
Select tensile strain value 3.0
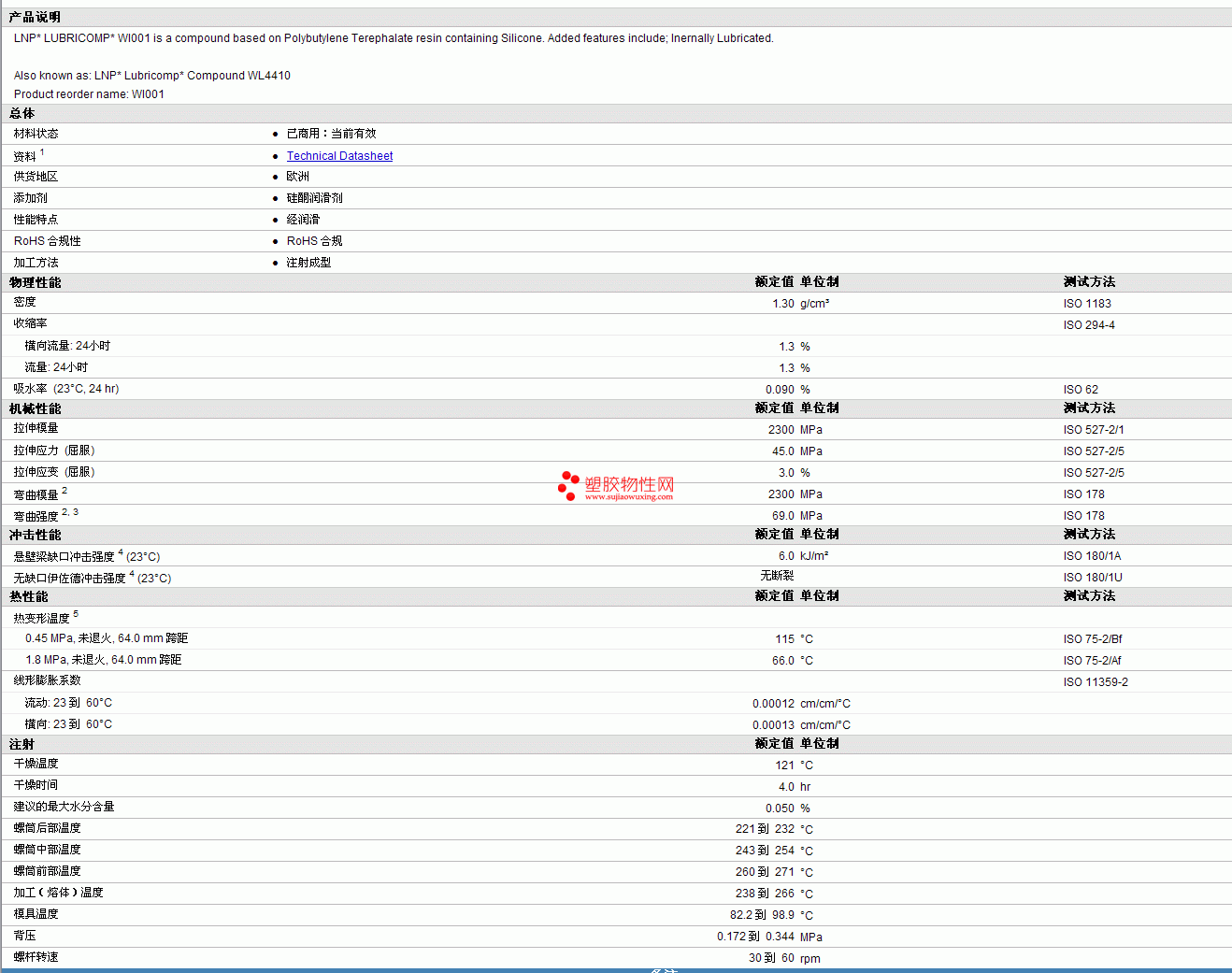pos(786,473)
